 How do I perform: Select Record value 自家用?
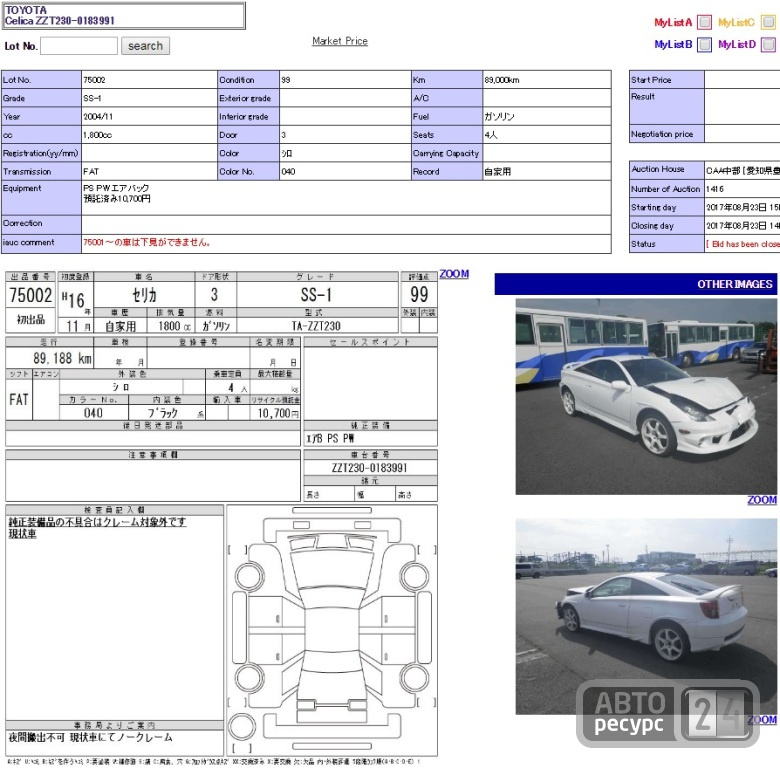(497, 172)
